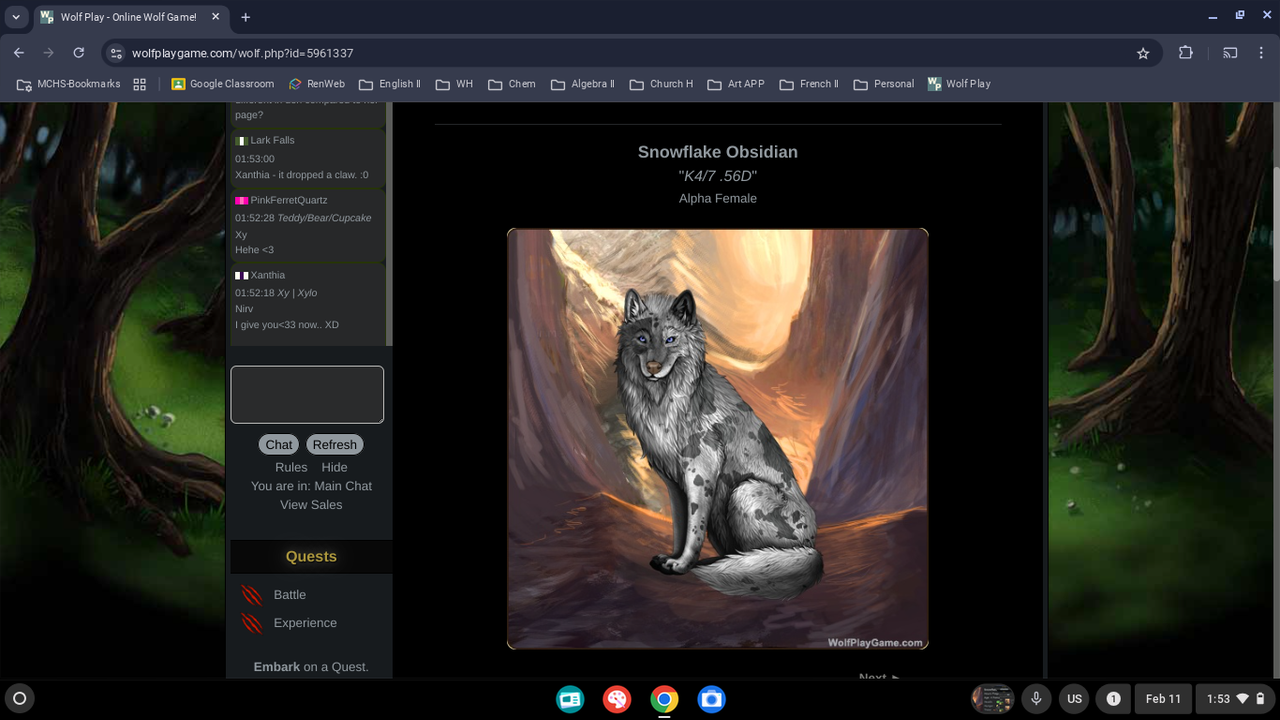Hide the chat panel
Image resolution: width=1280 pixels, height=720 pixels.
[334, 468]
